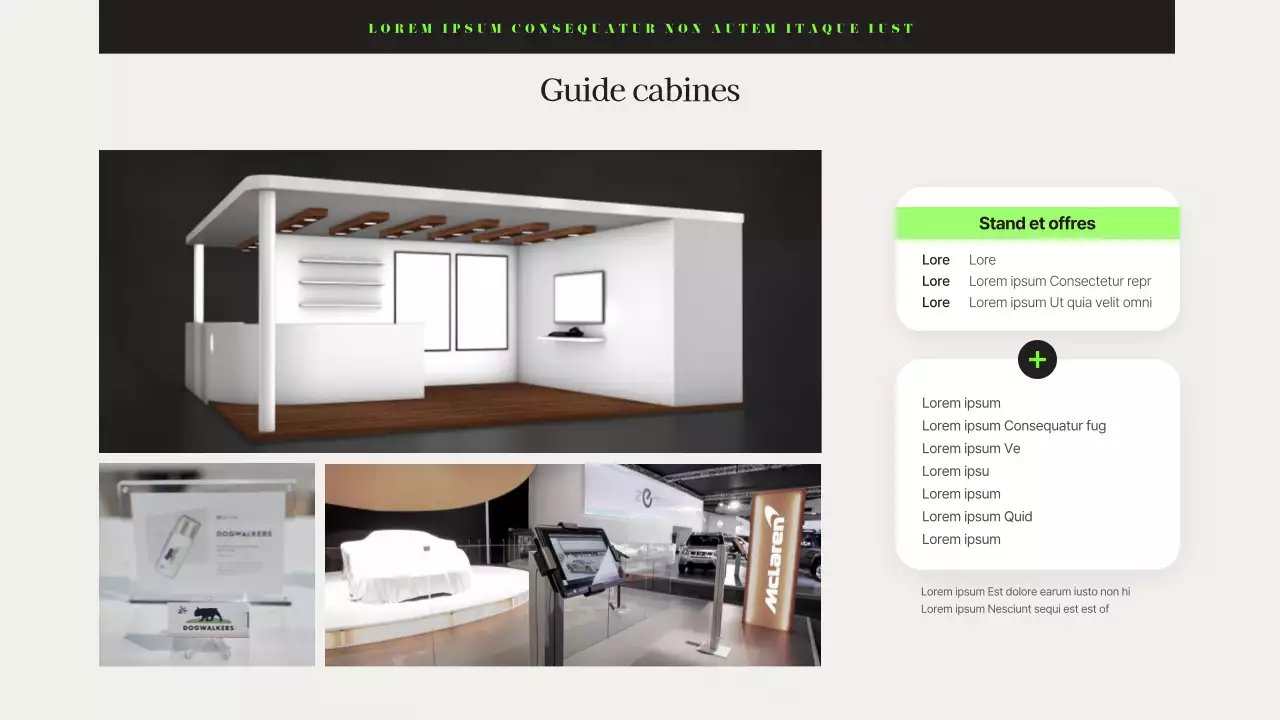Click the wall-mounted screen in the booth image

(579, 297)
